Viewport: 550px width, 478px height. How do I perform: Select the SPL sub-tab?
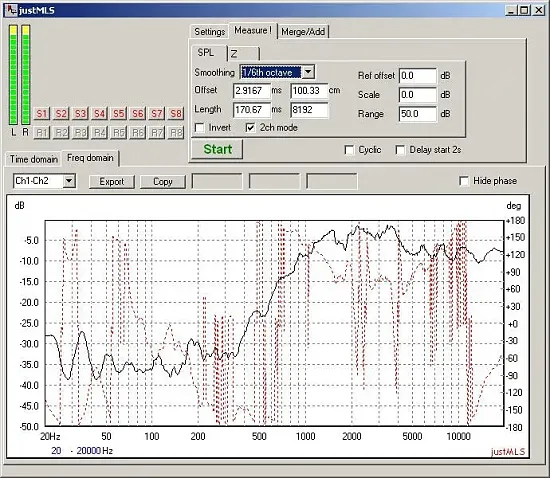(x=209, y=53)
